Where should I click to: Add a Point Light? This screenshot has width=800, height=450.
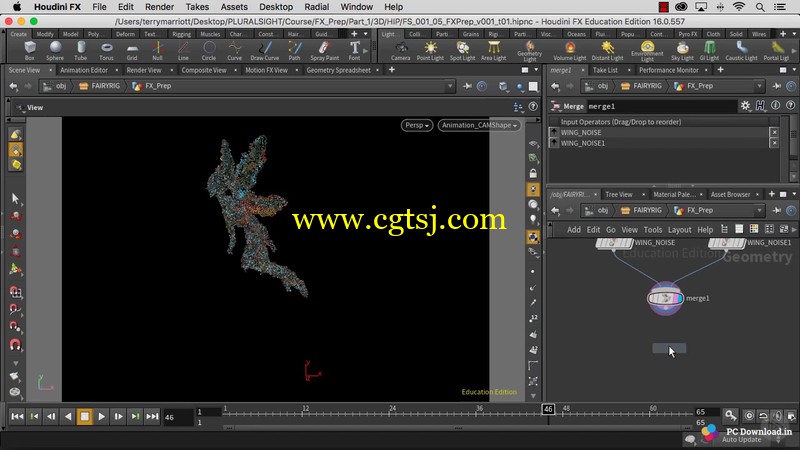coord(430,51)
